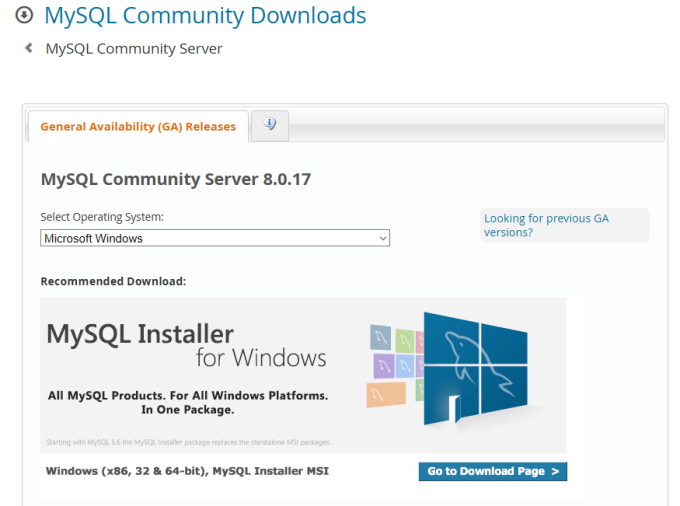The image size is (680, 506).
Task: Go to the MySQL Community Server breadcrumb
Action: click(134, 49)
